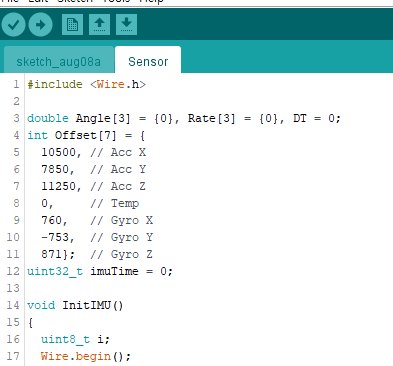
Task: Click the // Temp comment
Action: 115,203
